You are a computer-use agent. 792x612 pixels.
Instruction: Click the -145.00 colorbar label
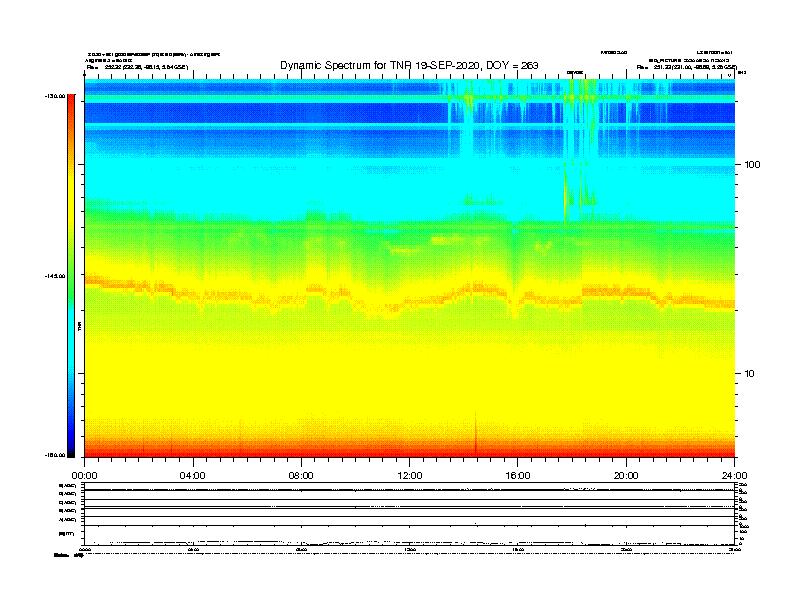tap(54, 276)
